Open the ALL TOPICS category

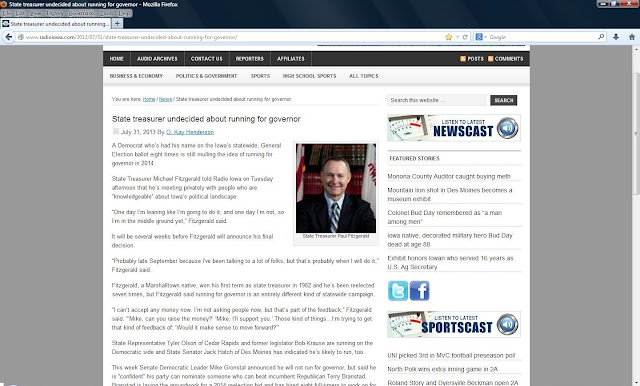pyautogui.click(x=364, y=76)
